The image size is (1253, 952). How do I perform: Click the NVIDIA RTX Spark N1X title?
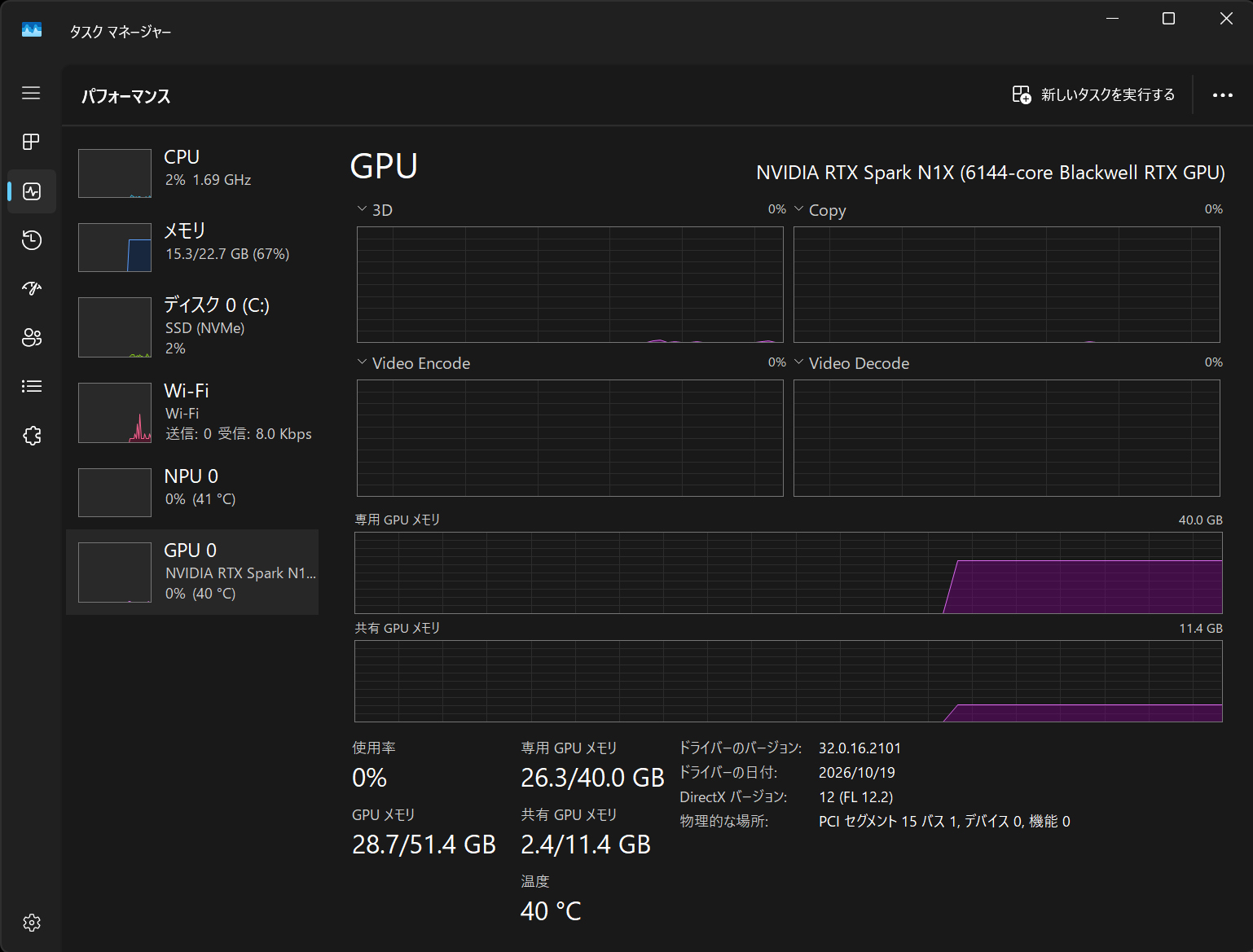[991, 173]
